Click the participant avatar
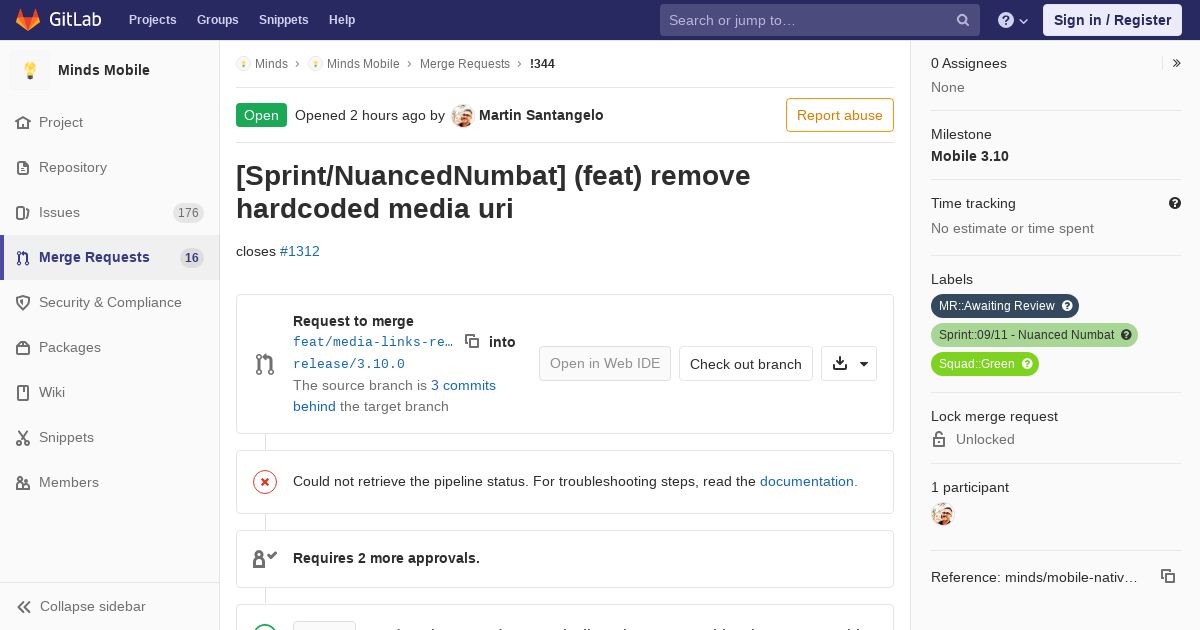This screenshot has height=630, width=1200. [x=942, y=514]
